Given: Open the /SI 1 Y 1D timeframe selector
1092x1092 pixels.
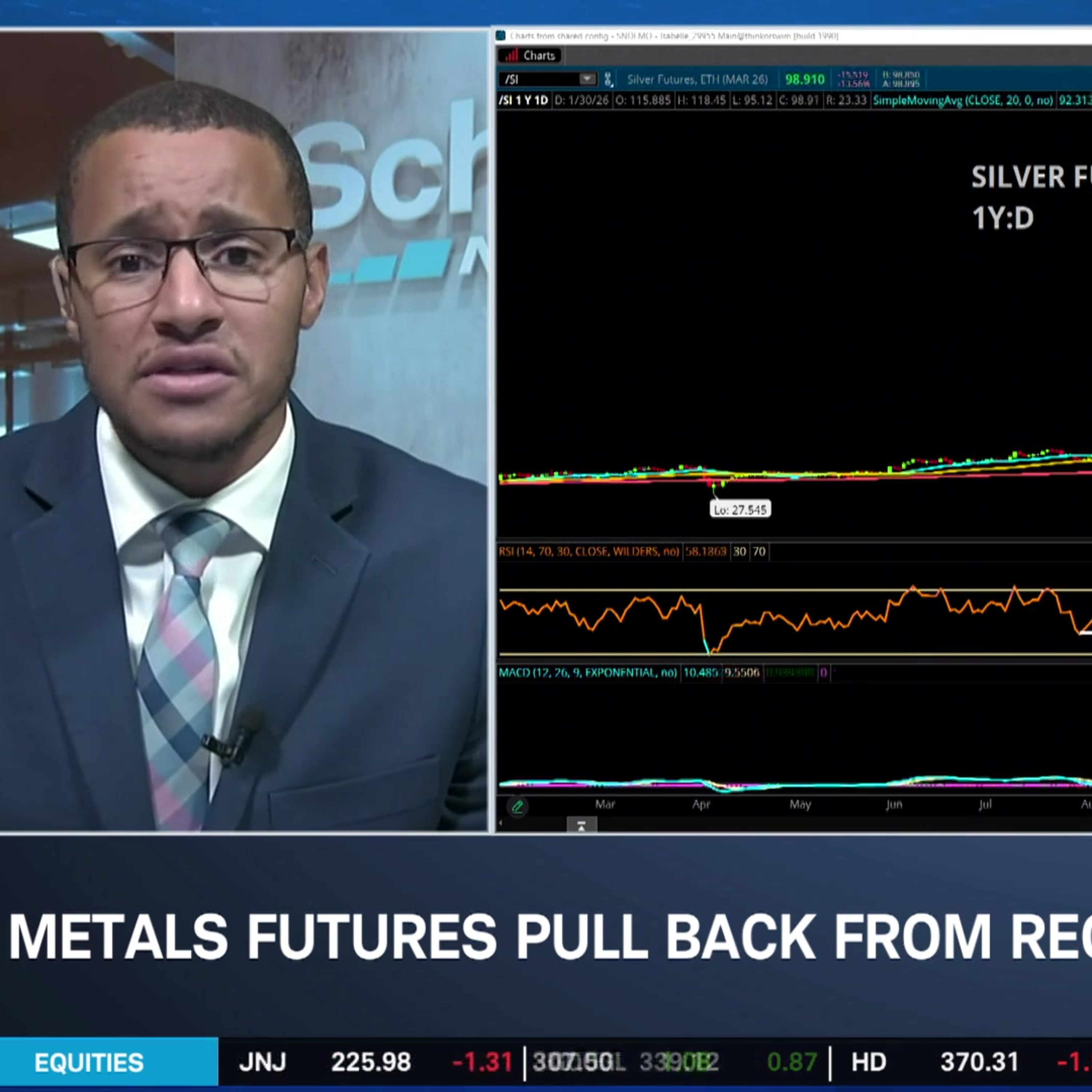Looking at the screenshot, I should click(523, 100).
